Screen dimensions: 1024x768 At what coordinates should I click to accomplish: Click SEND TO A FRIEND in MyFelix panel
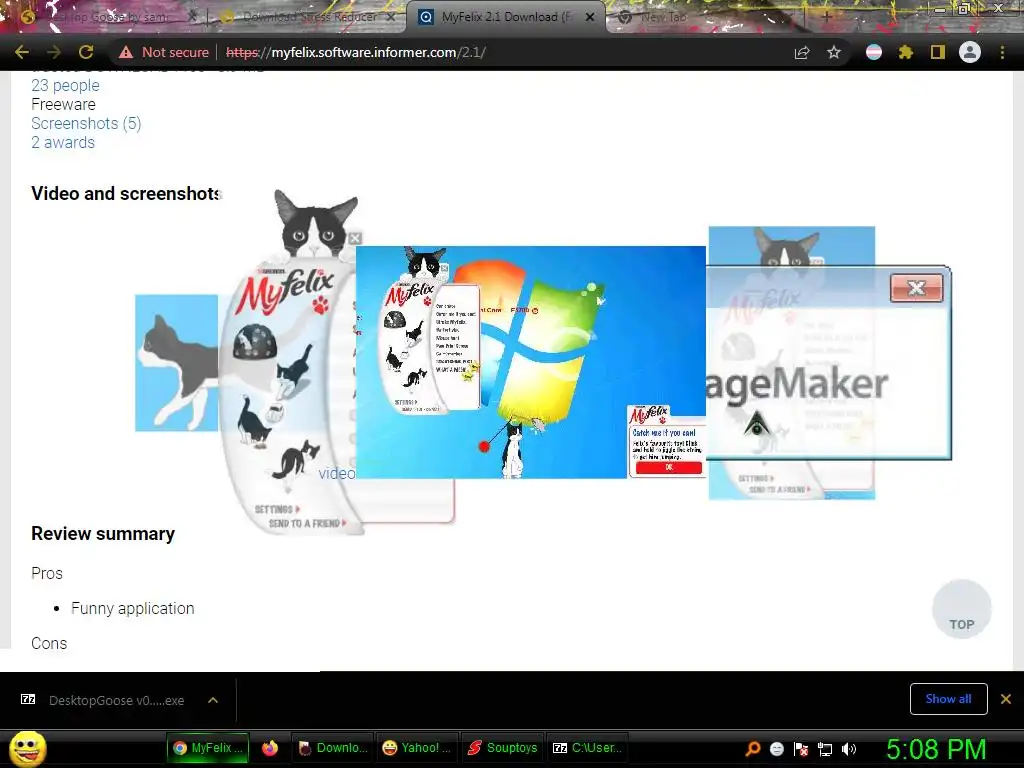[307, 524]
